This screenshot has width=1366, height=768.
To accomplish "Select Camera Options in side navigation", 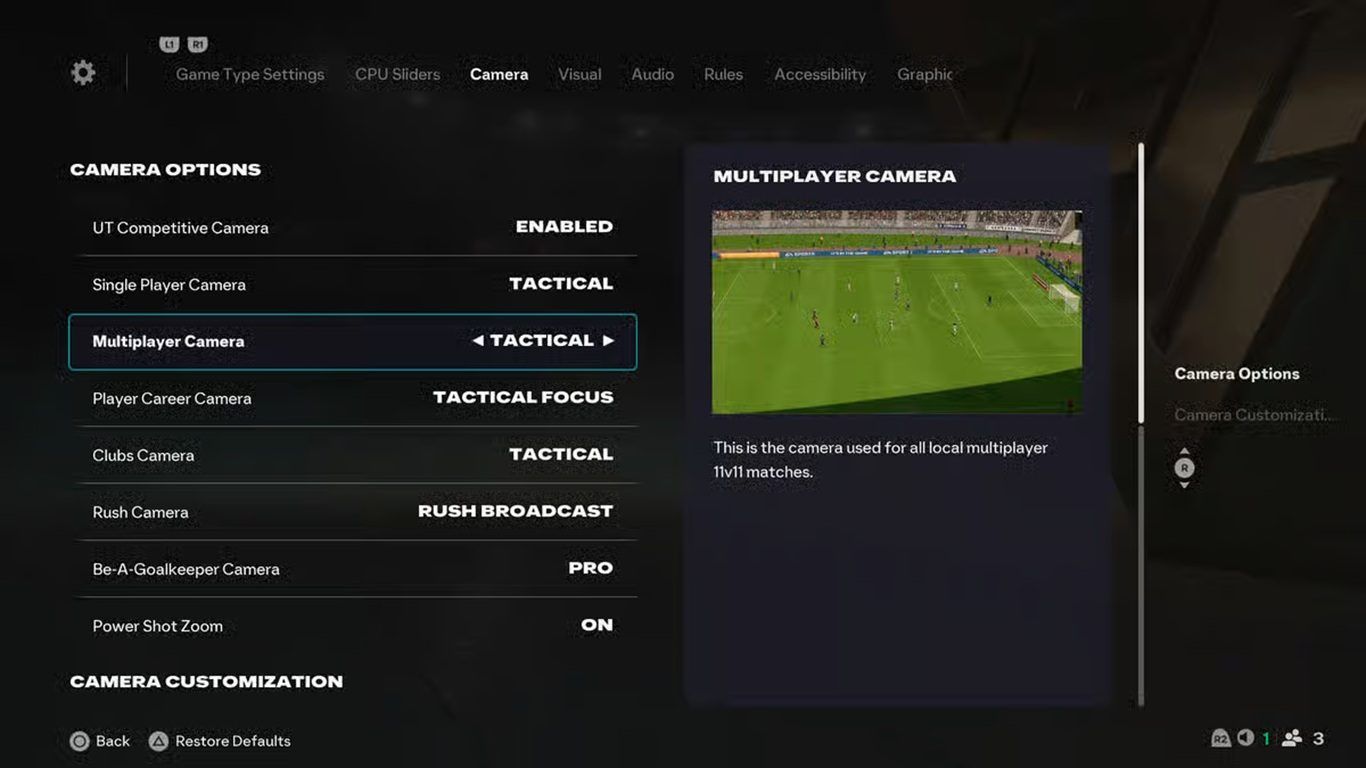I will point(1237,373).
